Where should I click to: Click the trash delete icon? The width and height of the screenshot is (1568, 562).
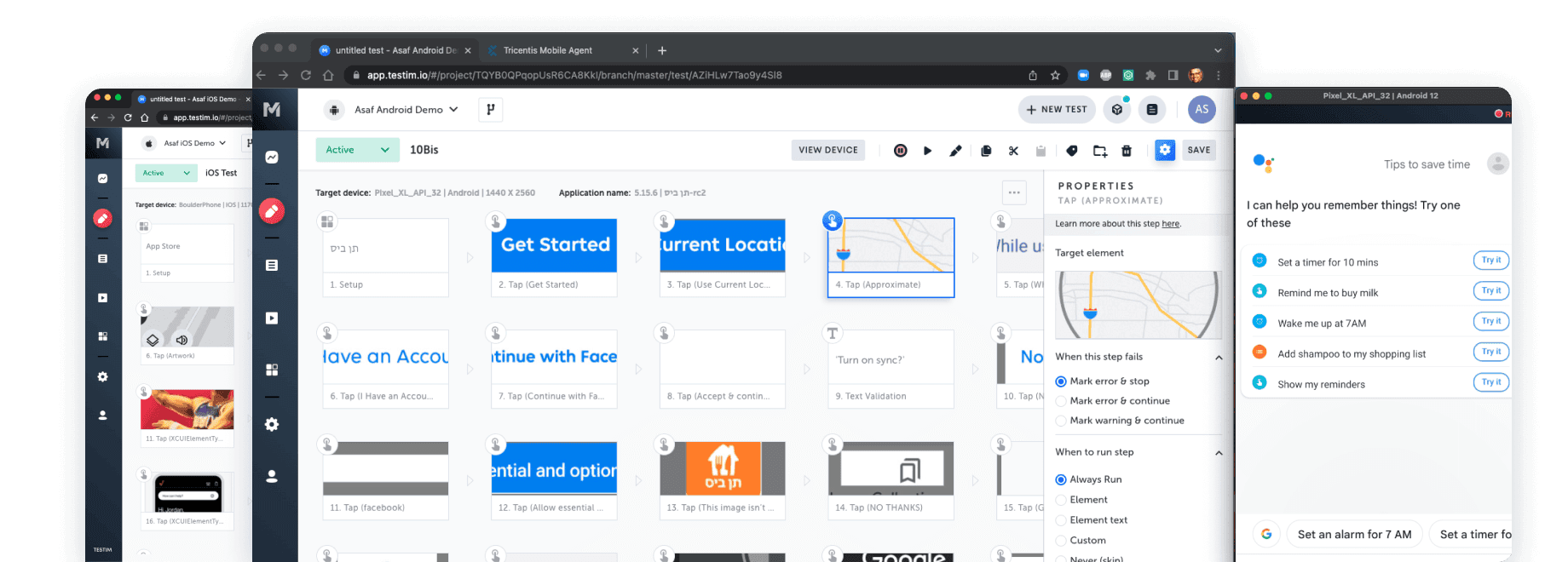pyautogui.click(x=1127, y=151)
